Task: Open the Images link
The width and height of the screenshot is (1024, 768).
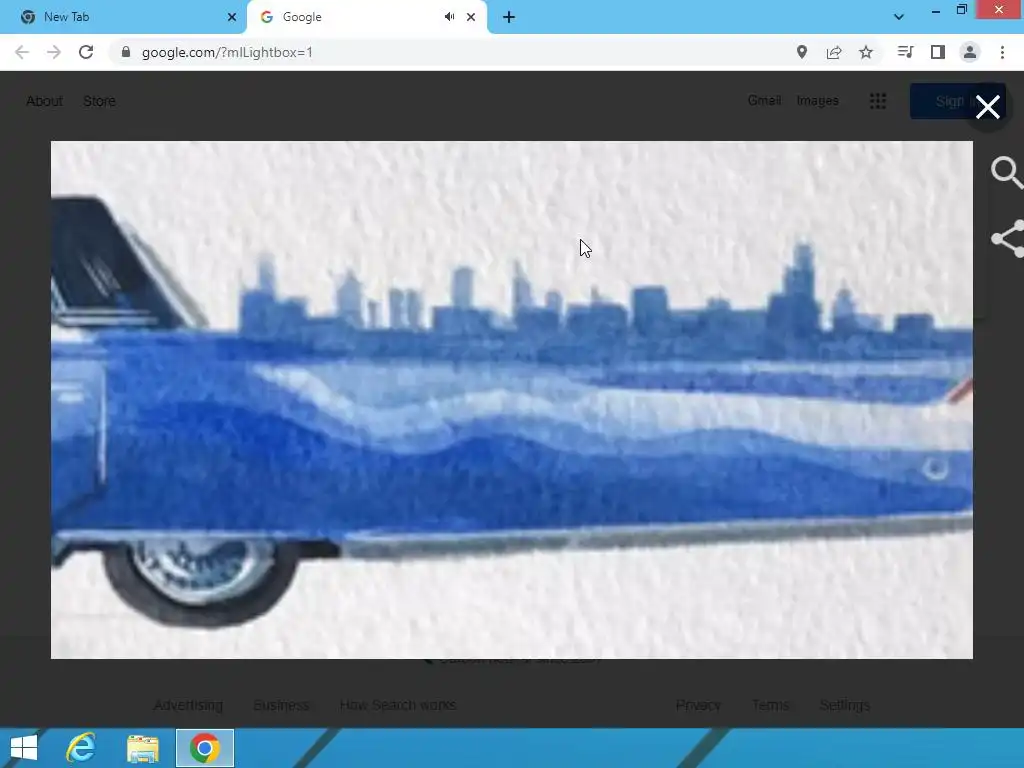Action: (817, 101)
